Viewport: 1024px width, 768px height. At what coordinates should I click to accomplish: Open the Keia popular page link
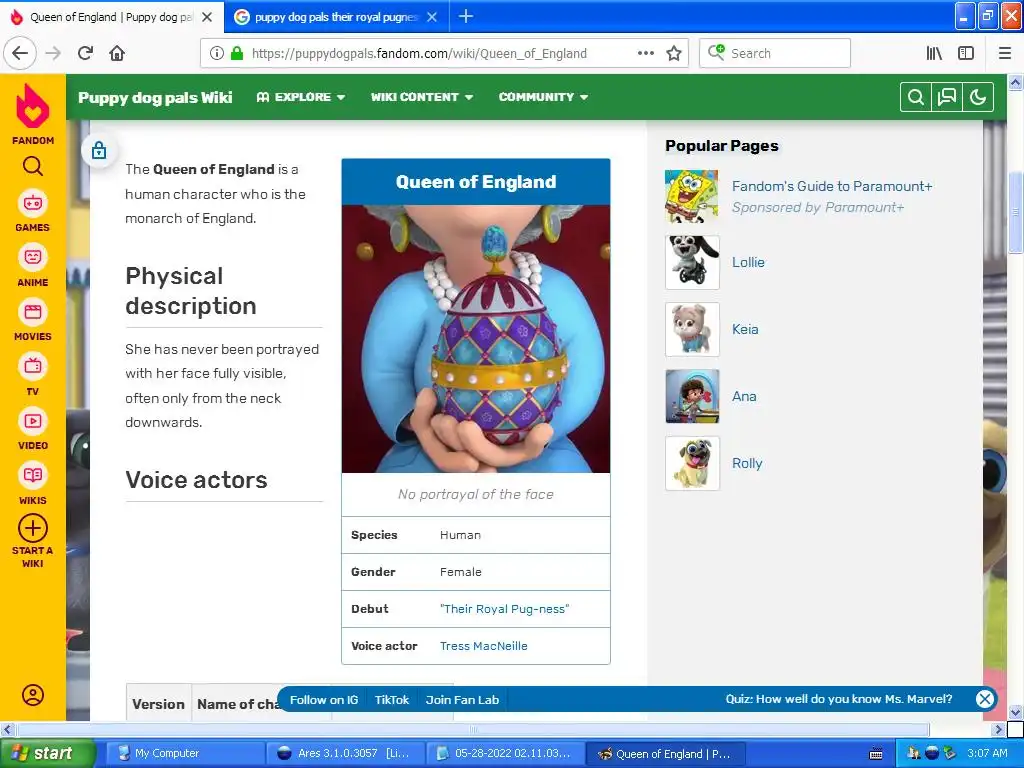745,329
